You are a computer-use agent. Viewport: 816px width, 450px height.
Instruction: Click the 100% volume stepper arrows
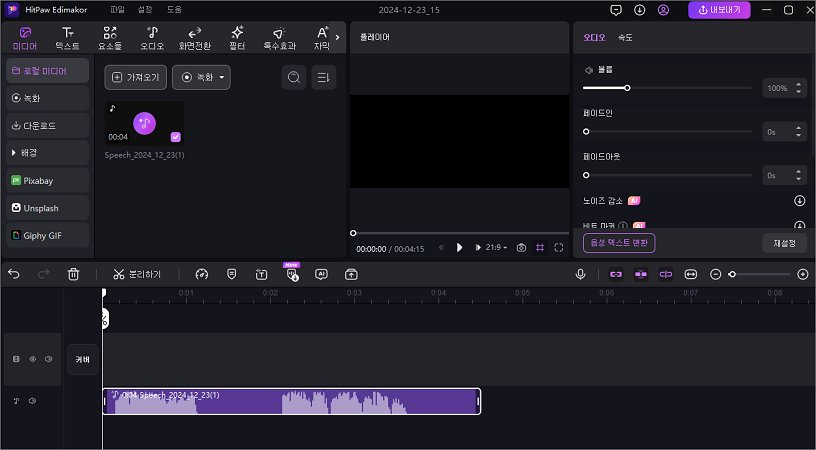pos(798,88)
